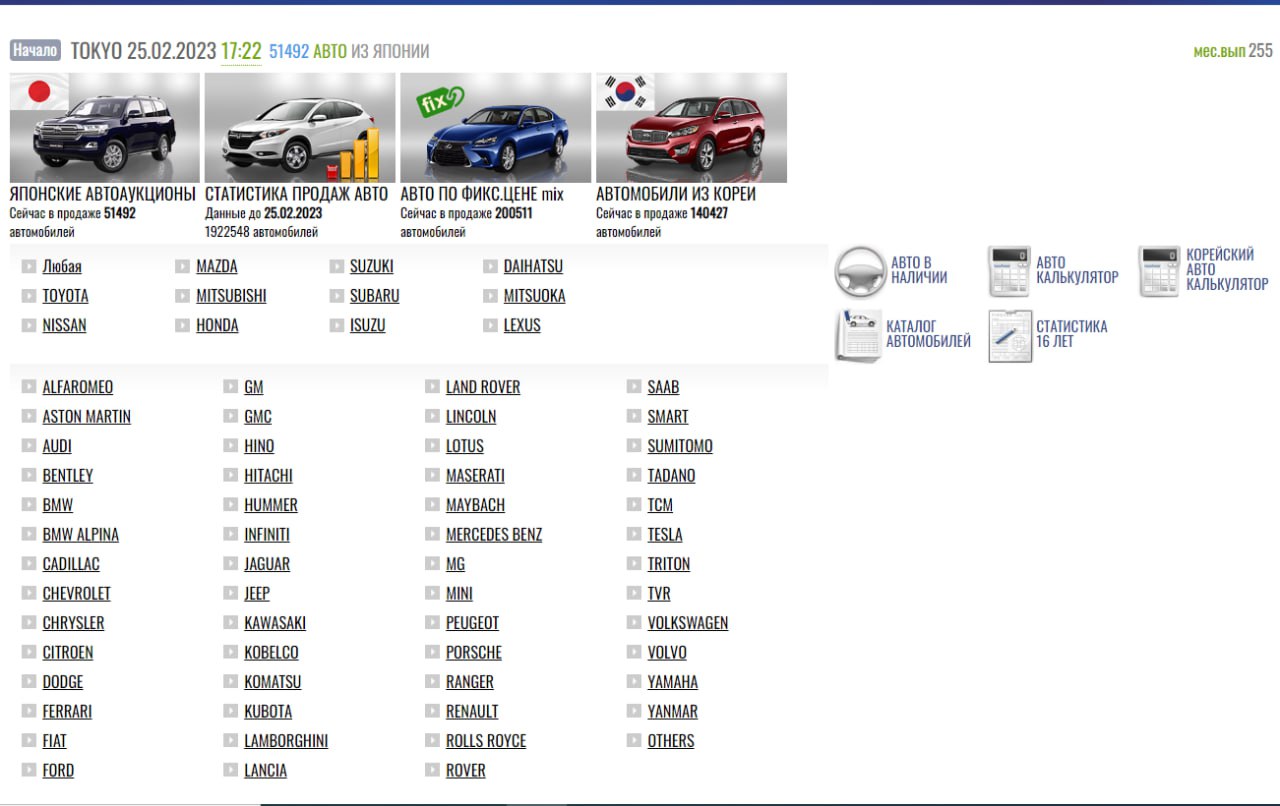Click the steering wheel icon for cars in stock

[x=860, y=271]
